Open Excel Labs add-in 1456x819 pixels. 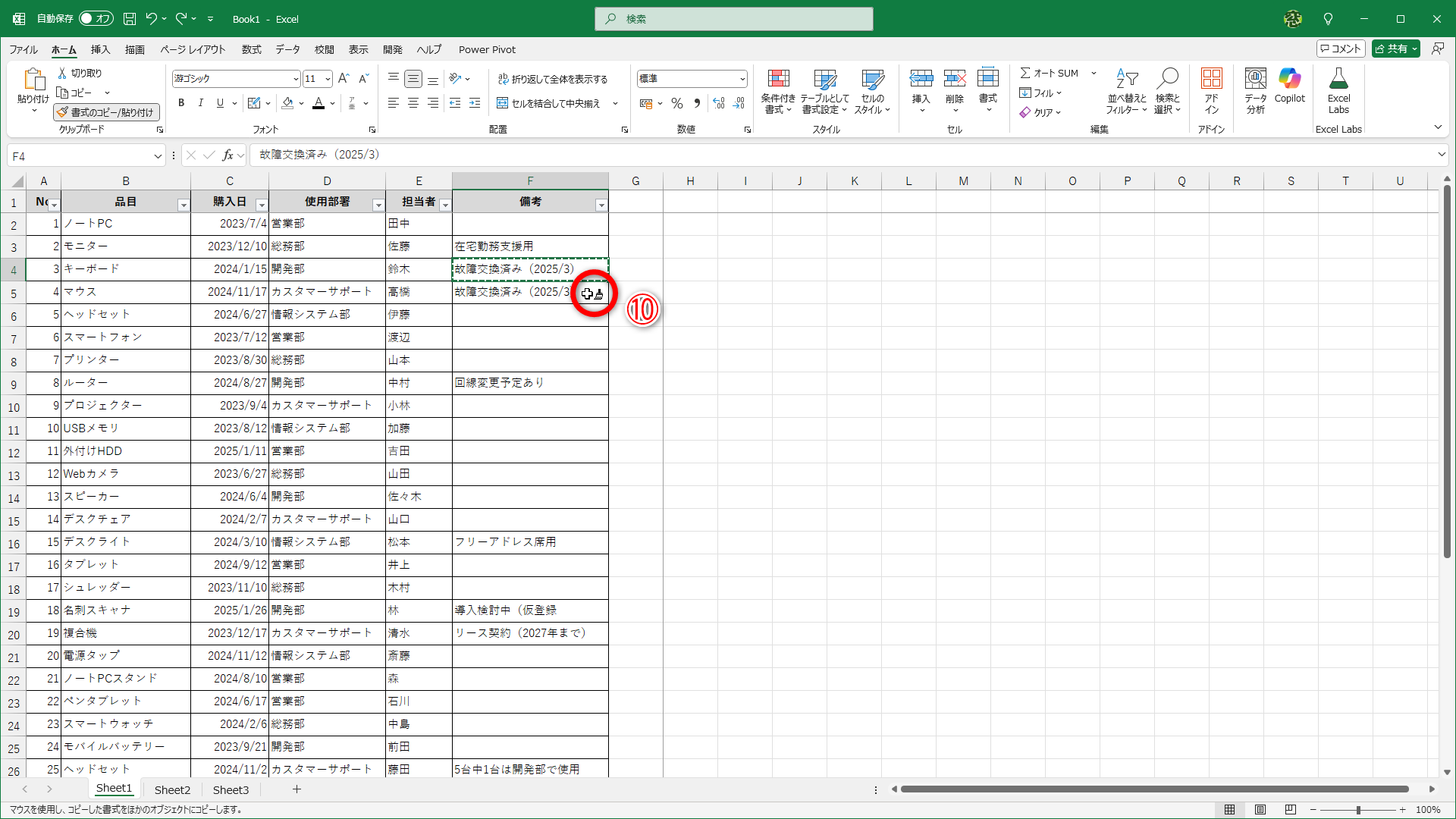coord(1338,91)
